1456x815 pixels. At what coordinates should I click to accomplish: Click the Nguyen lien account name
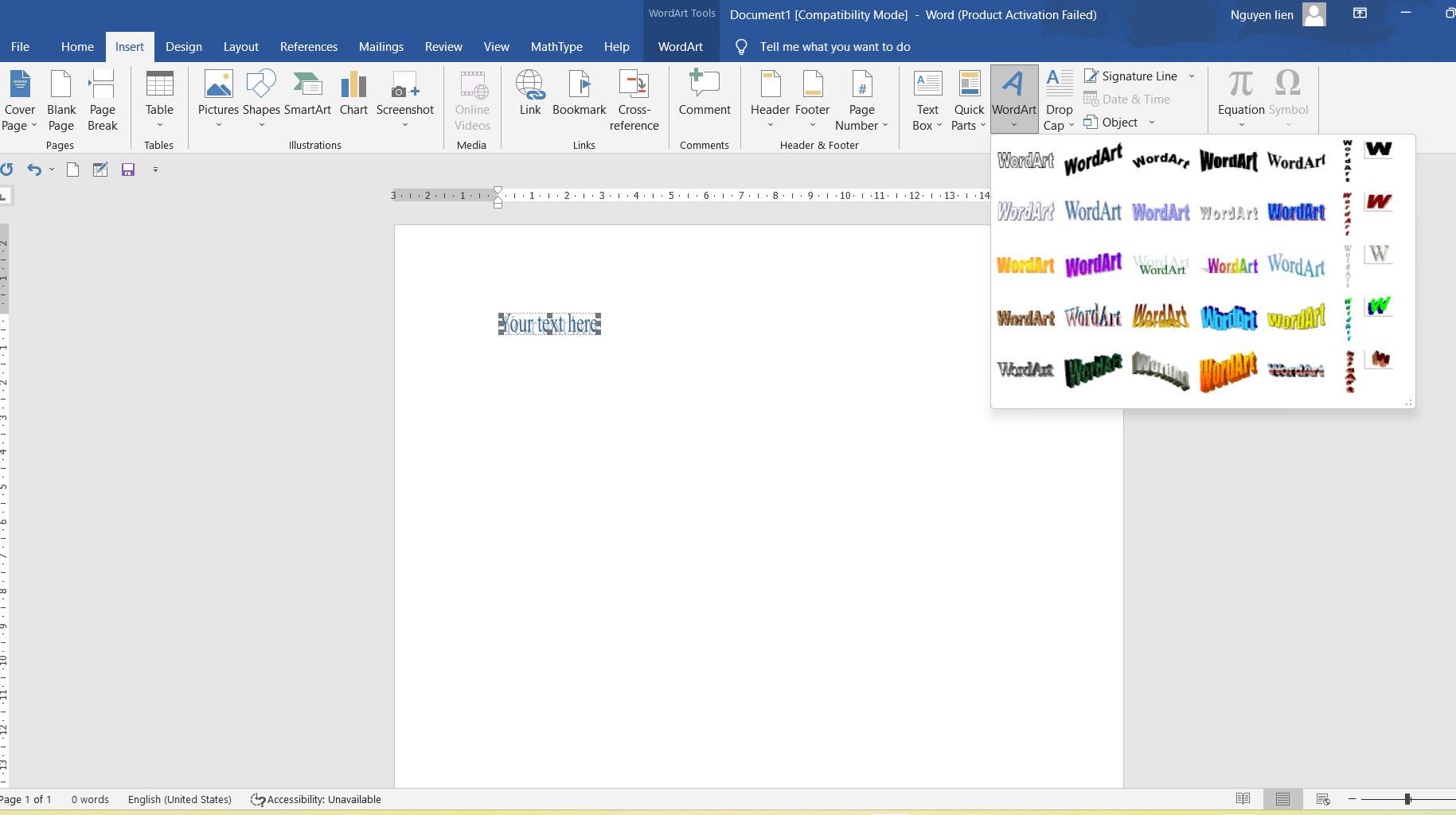click(x=1262, y=14)
